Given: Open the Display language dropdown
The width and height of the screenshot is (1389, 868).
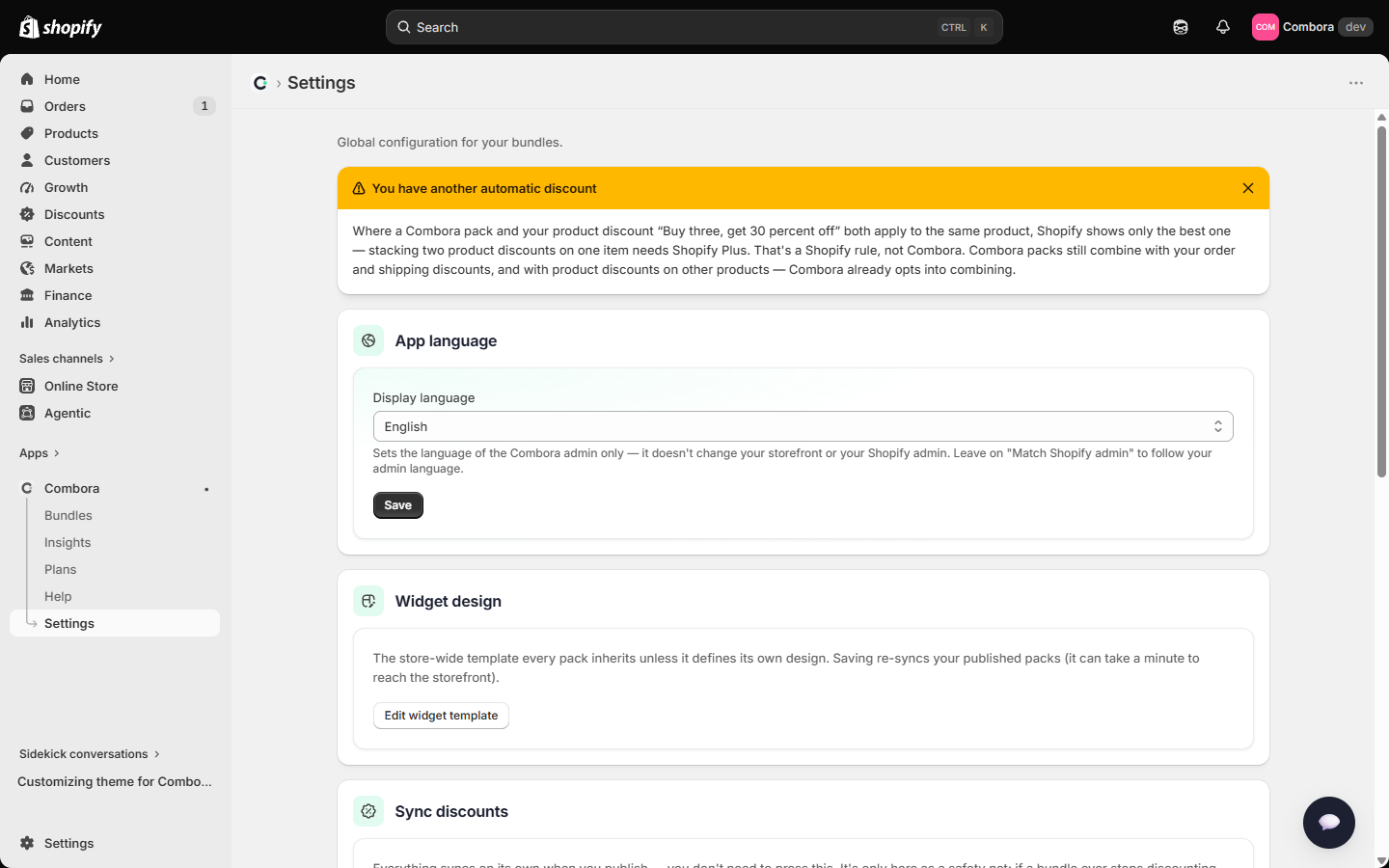Looking at the screenshot, I should coord(803,426).
